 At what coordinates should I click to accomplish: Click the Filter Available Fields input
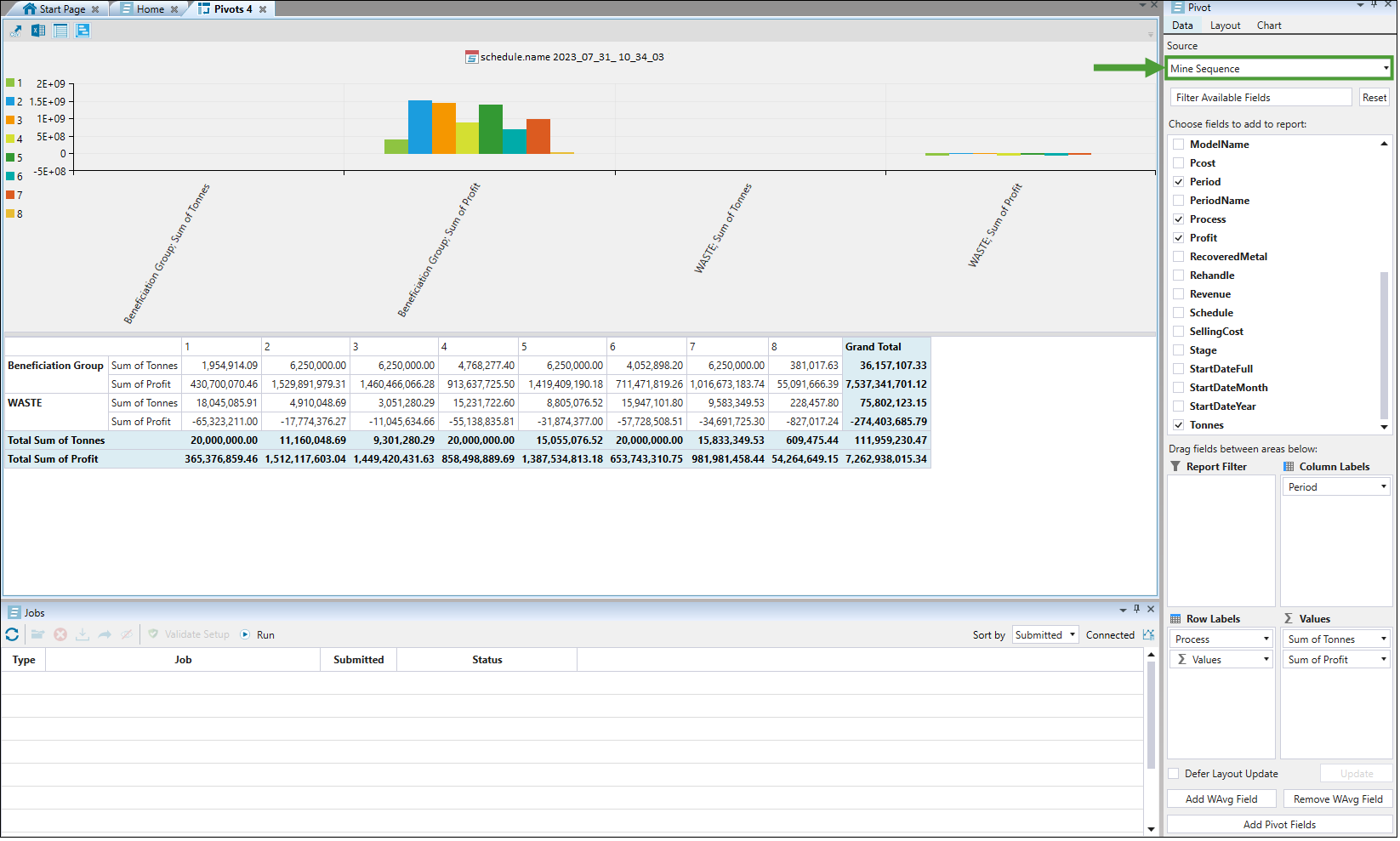[x=1262, y=98]
